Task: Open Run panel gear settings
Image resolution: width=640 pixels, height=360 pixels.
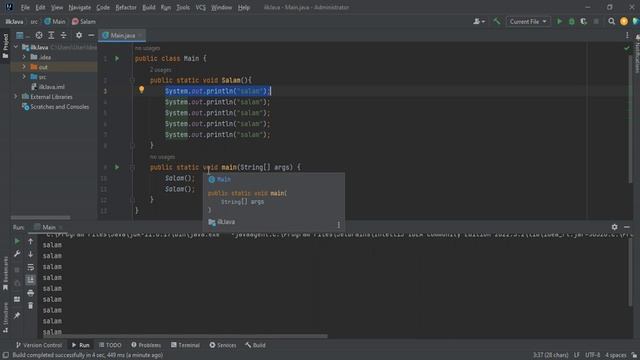Action: pyautogui.click(x=614, y=227)
